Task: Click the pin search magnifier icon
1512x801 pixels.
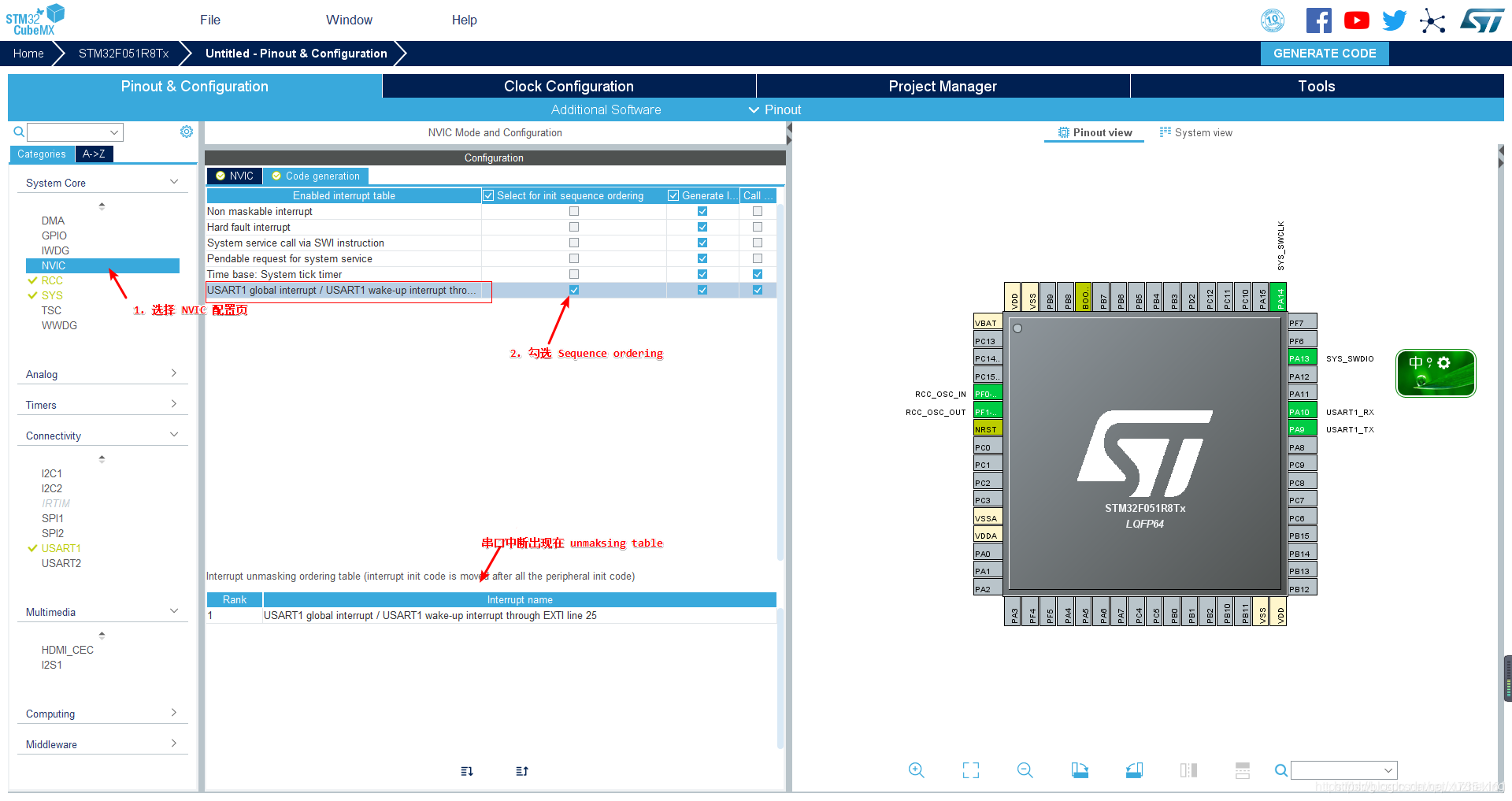Action: 1281,770
